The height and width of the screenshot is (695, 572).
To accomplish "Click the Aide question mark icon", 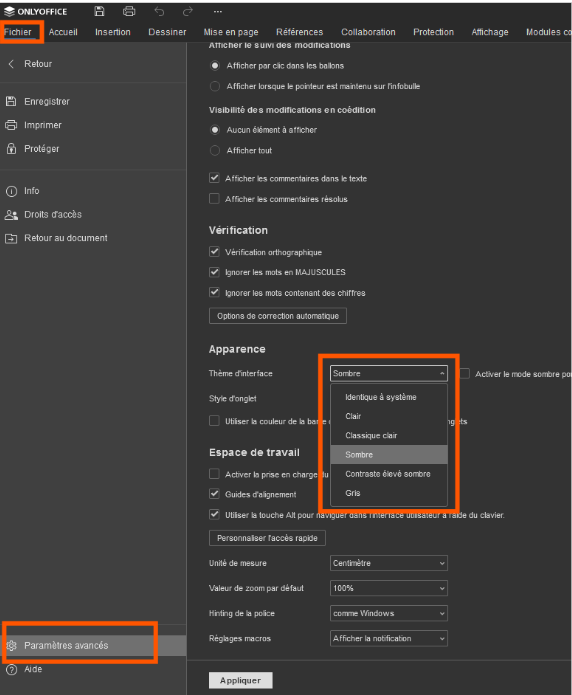I will [12, 669].
